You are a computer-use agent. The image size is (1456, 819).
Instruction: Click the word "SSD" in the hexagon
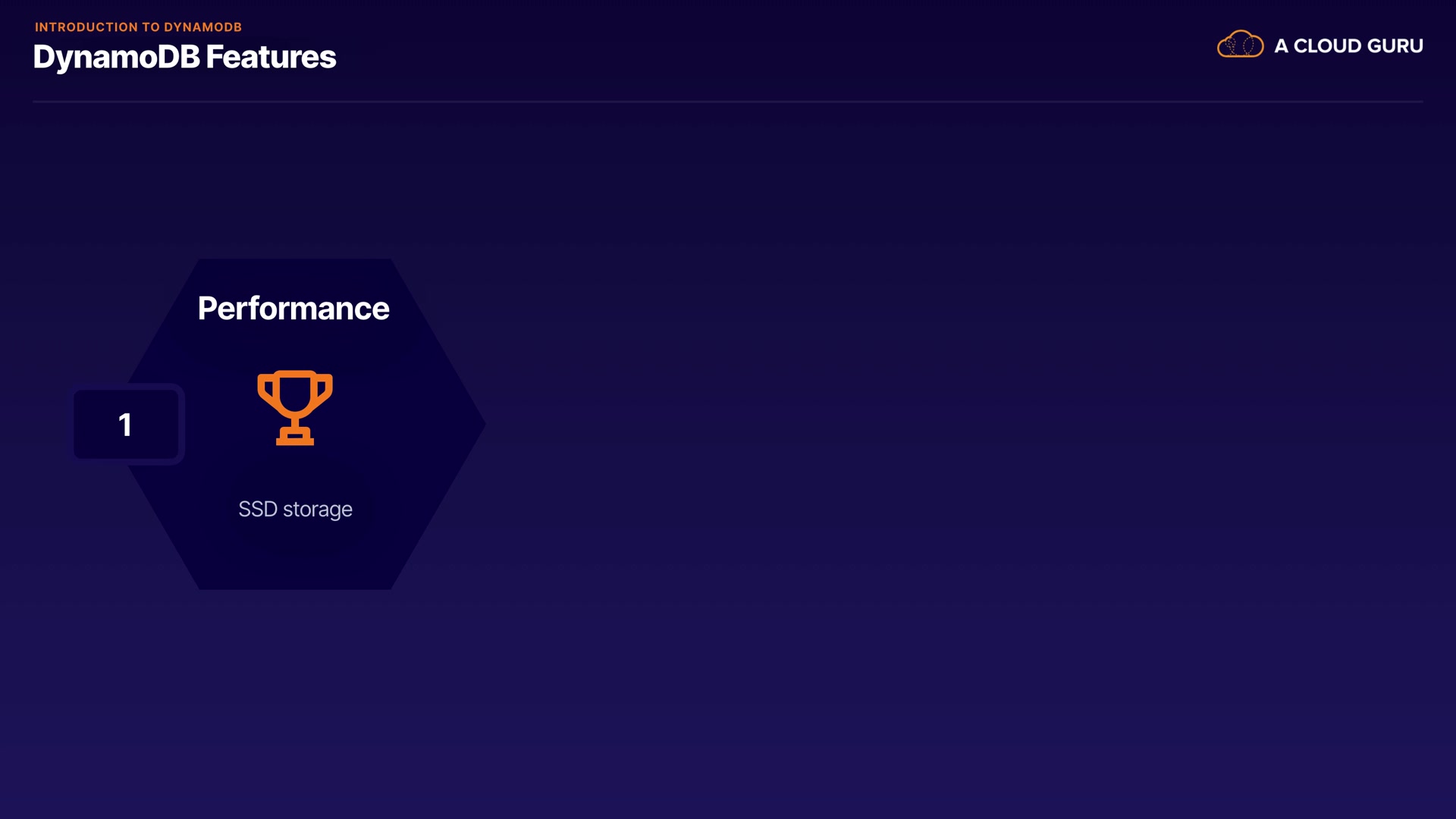click(258, 509)
